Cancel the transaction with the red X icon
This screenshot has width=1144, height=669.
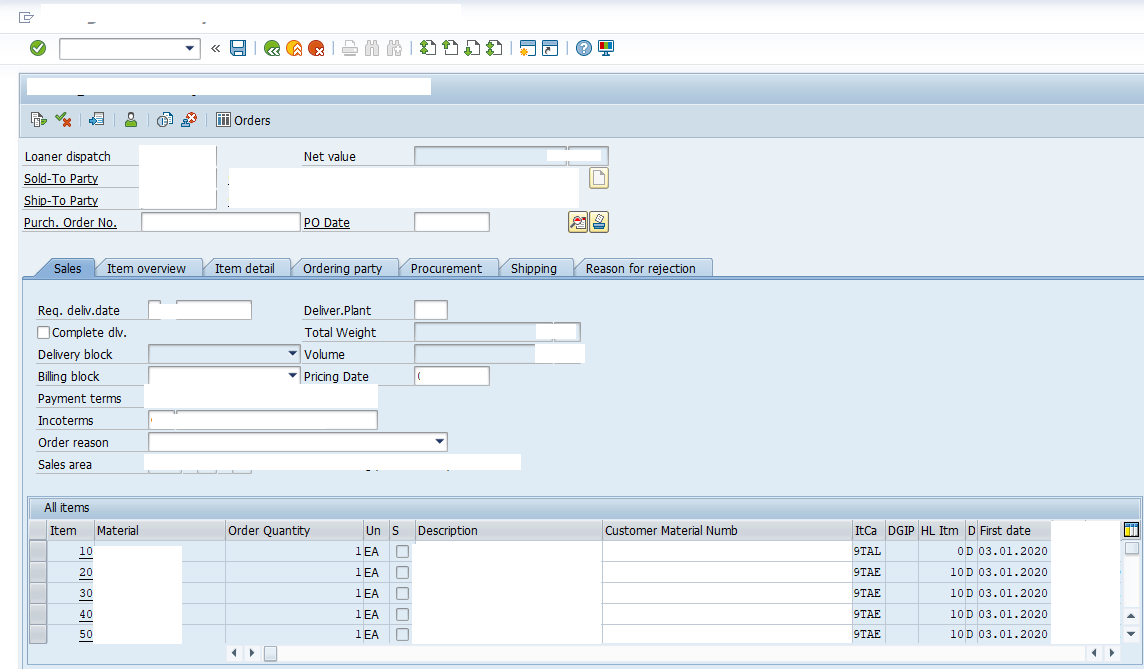(318, 47)
